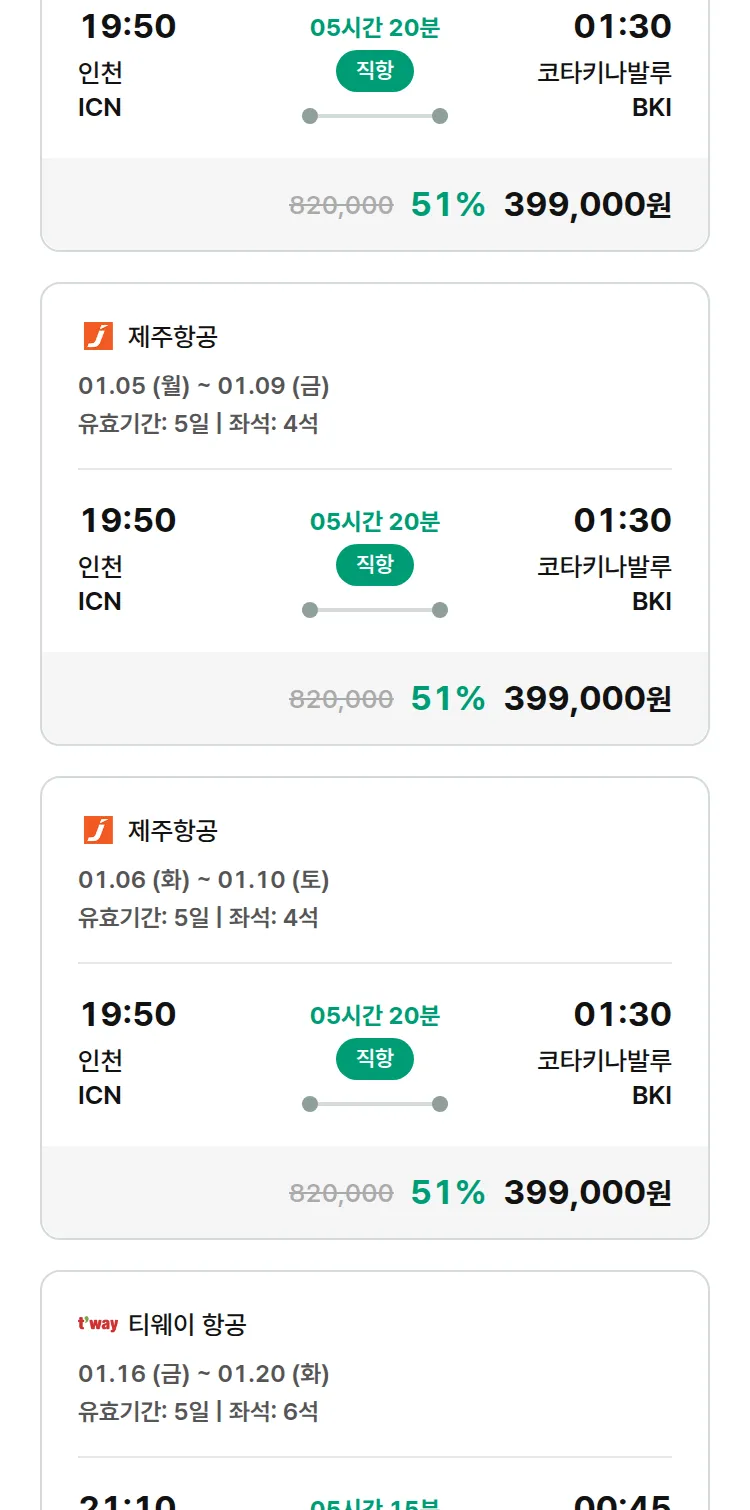Select the 01.16 (금) ~ 01.20 (화) date range
This screenshot has width=750, height=1510.
pos(204,1373)
